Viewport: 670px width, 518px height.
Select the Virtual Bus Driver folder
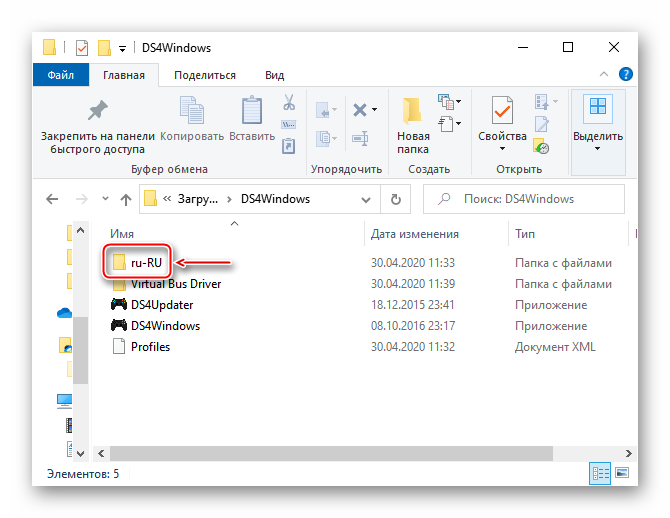(166, 284)
